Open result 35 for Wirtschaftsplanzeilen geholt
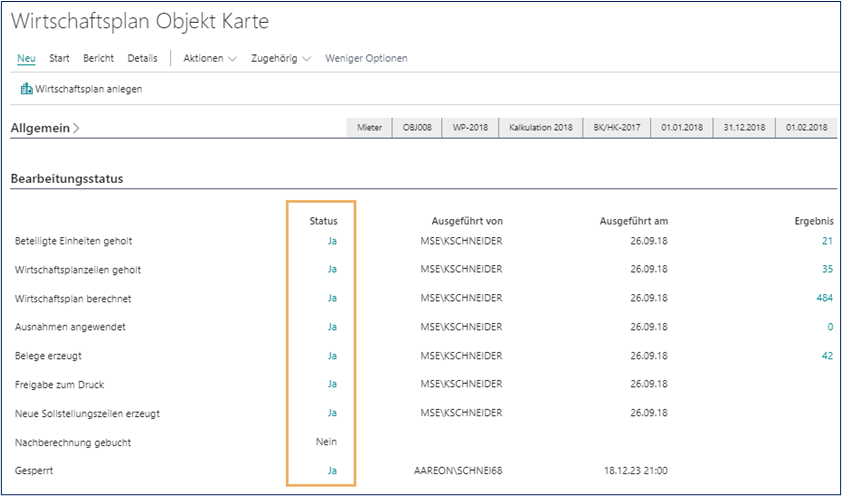 [826, 269]
